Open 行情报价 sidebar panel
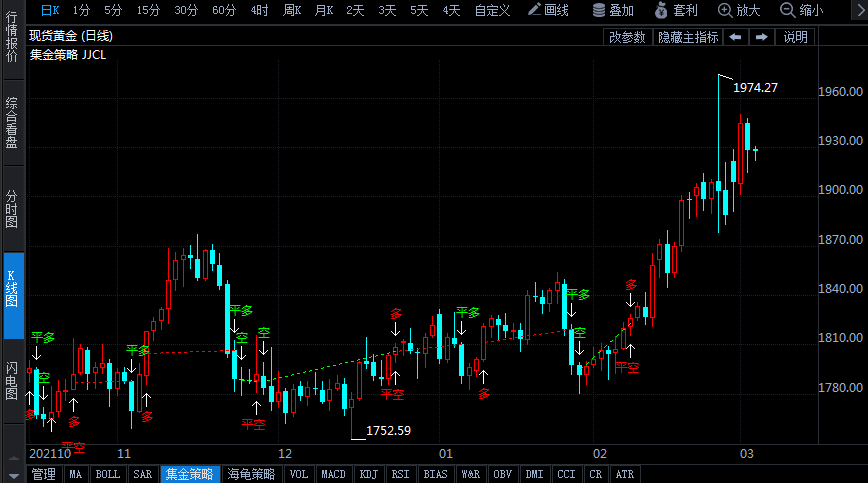The height and width of the screenshot is (483, 868). [x=12, y=37]
